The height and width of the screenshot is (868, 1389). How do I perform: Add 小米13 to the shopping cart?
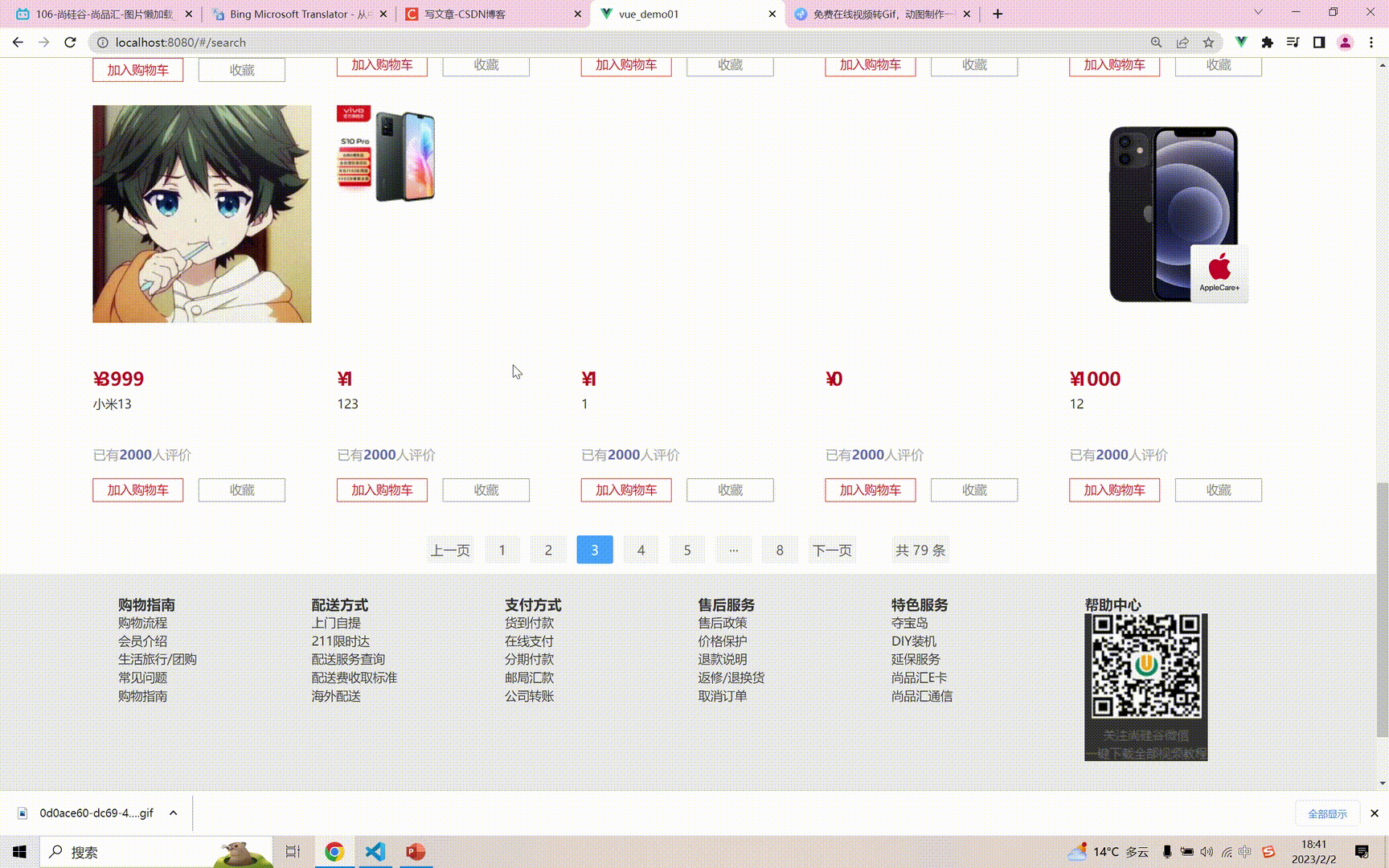[x=137, y=490]
